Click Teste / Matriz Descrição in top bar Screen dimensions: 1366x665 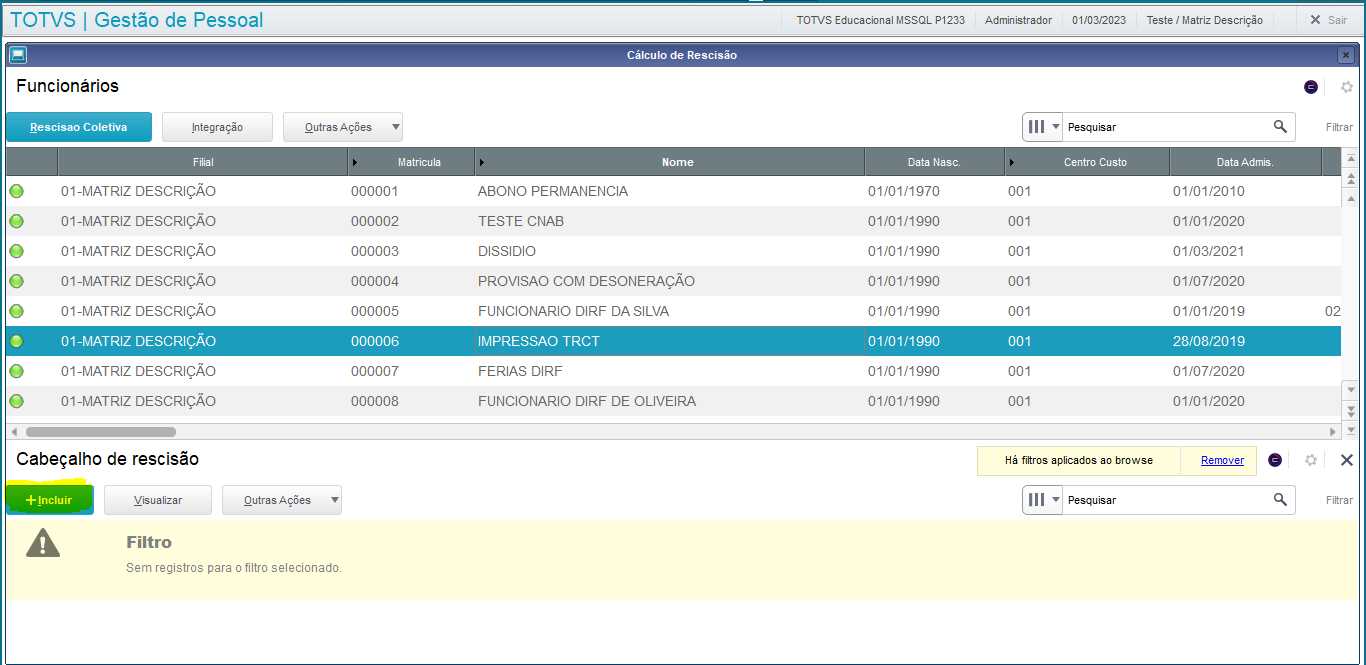(1204, 20)
